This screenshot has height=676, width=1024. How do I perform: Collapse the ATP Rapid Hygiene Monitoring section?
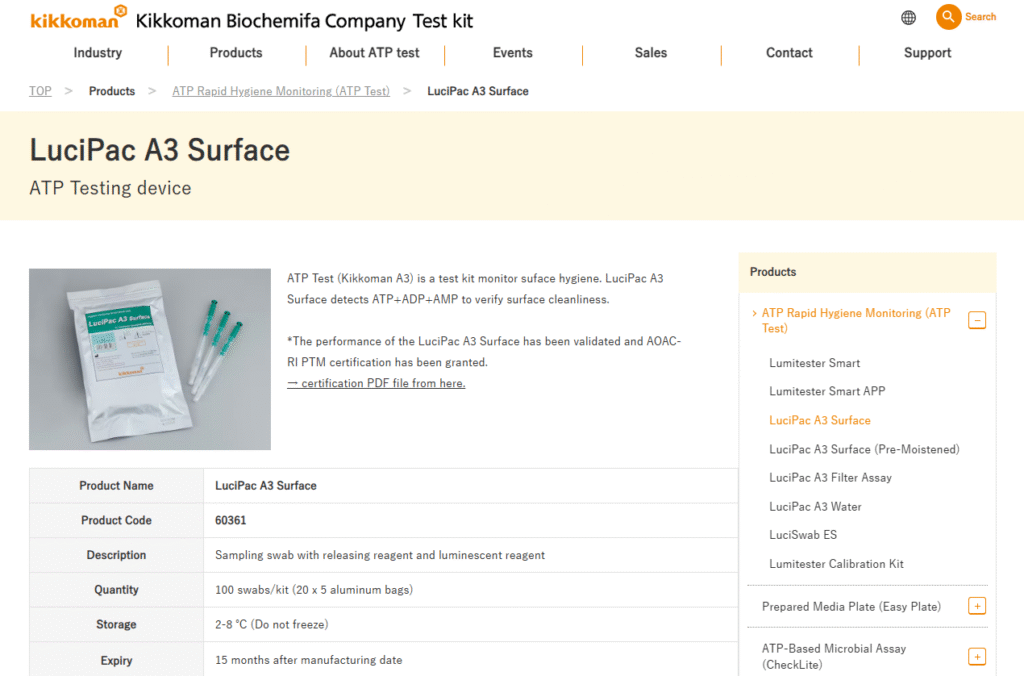977,321
